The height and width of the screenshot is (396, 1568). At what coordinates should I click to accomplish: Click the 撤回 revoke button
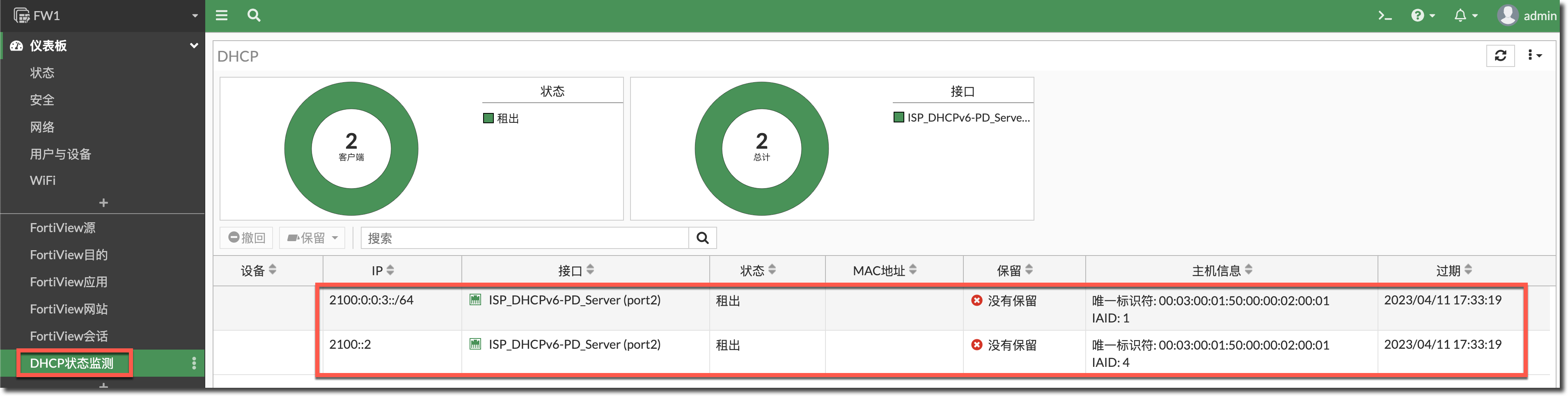tap(247, 238)
